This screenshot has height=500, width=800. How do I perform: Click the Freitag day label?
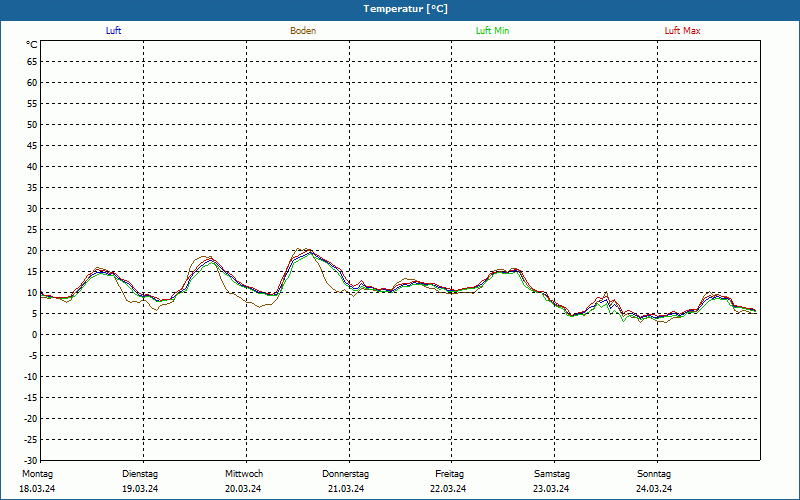coord(449,474)
